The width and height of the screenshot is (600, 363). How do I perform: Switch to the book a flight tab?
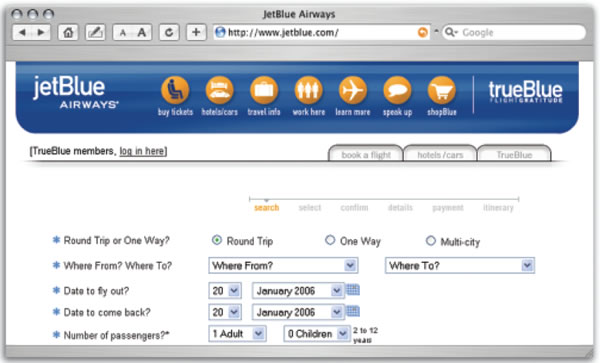pyautogui.click(x=366, y=154)
